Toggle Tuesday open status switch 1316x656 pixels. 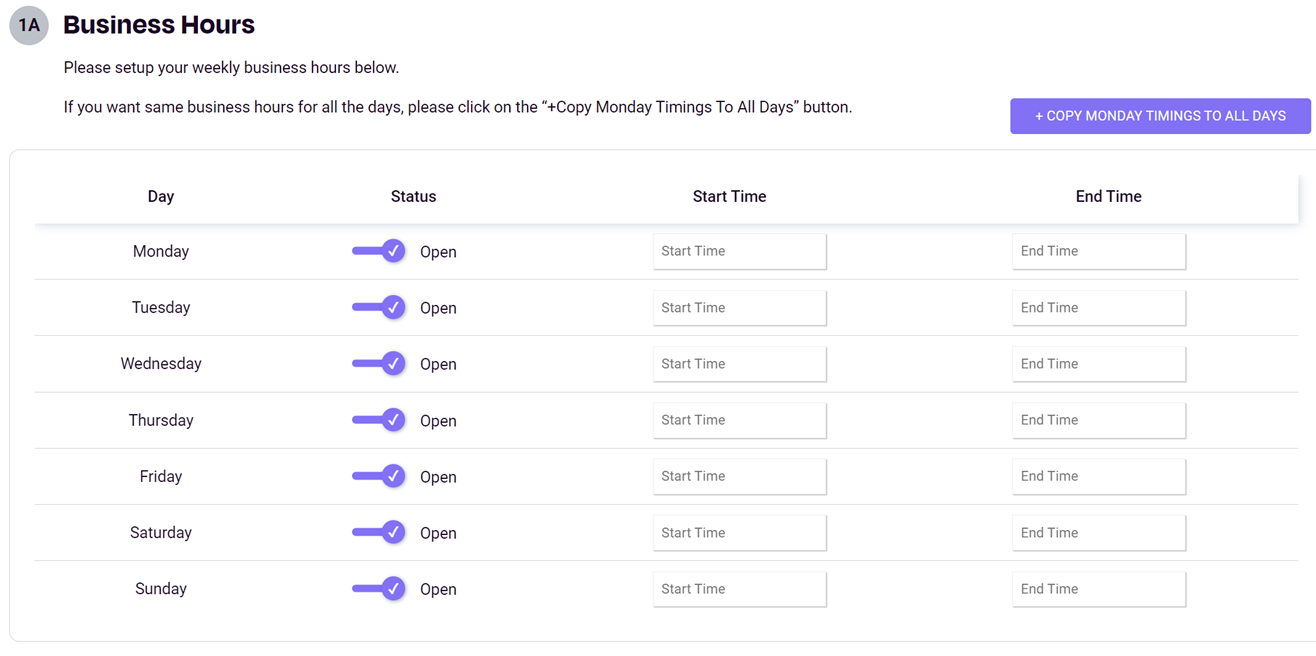tap(379, 307)
